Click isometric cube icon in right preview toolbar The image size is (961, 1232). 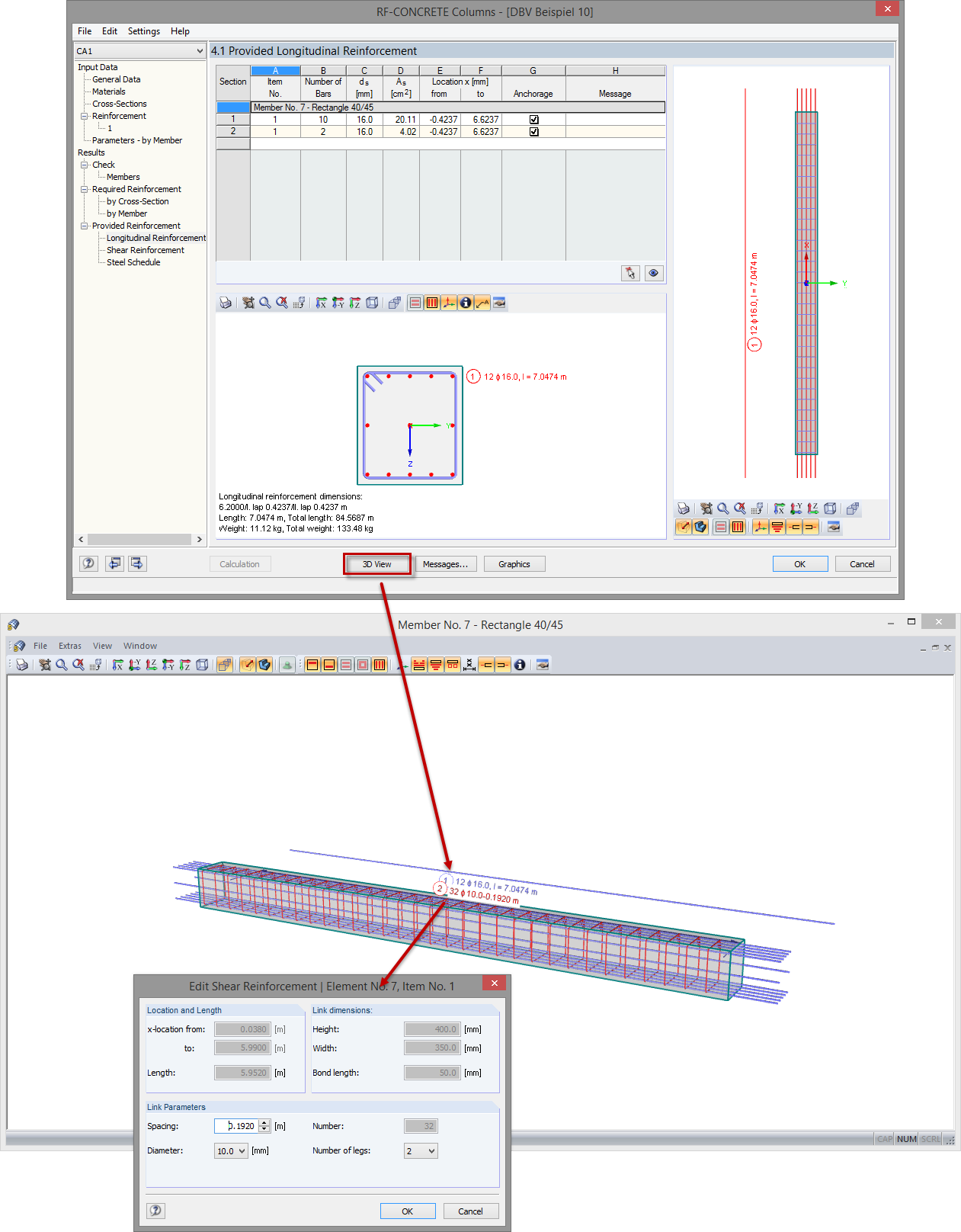tap(831, 509)
